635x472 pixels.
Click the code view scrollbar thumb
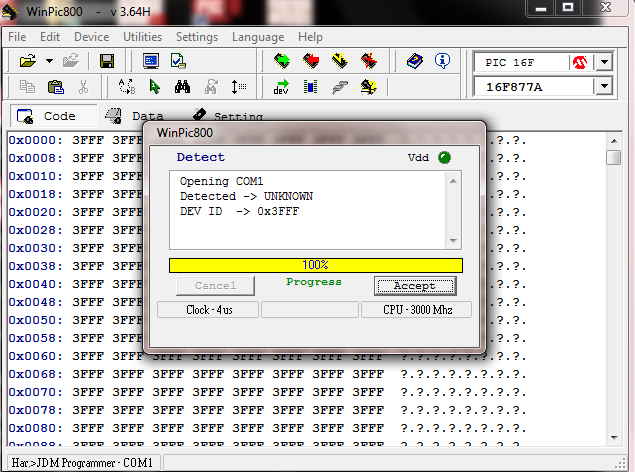[614, 157]
